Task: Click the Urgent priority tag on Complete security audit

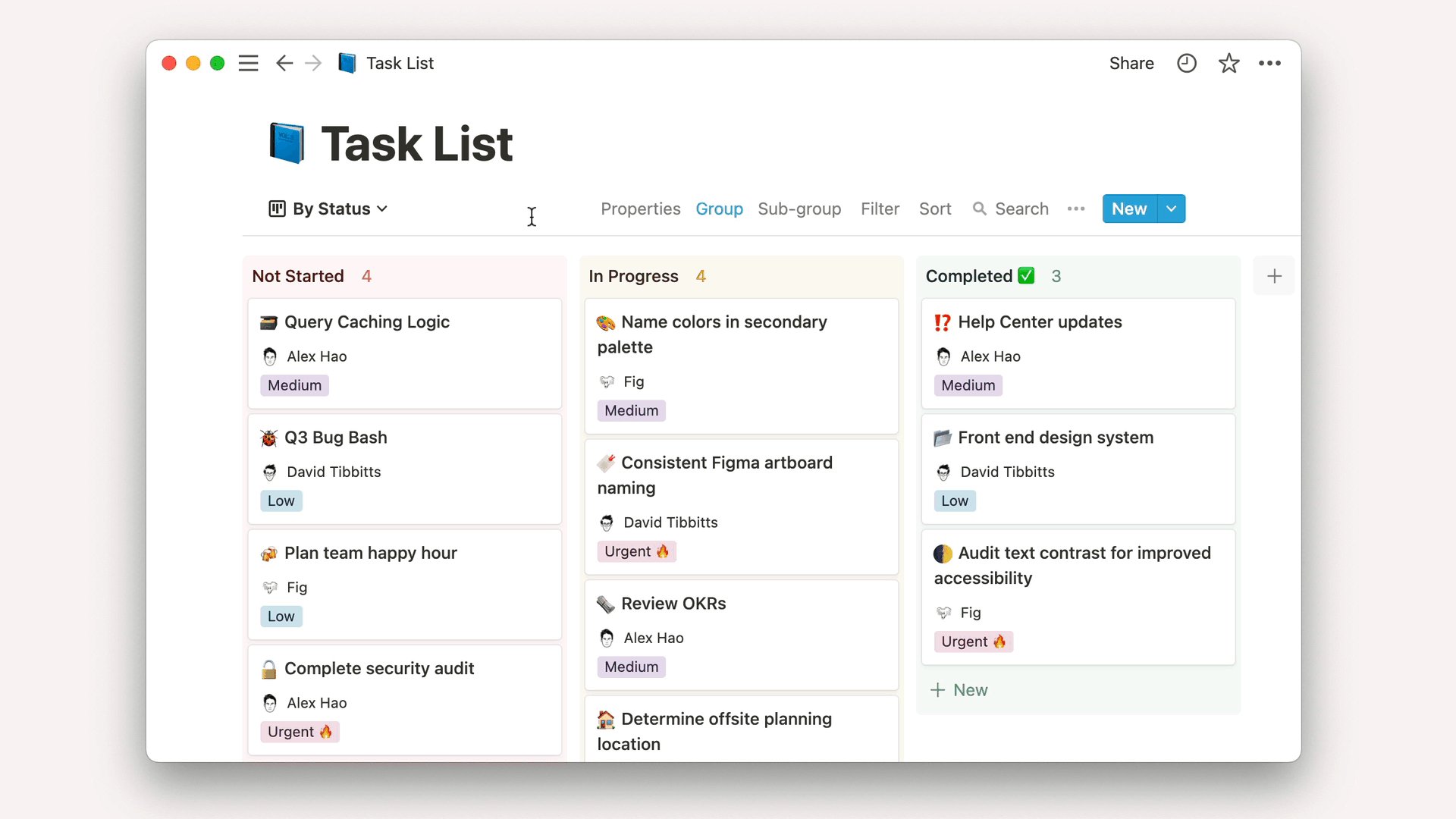Action: tap(300, 732)
